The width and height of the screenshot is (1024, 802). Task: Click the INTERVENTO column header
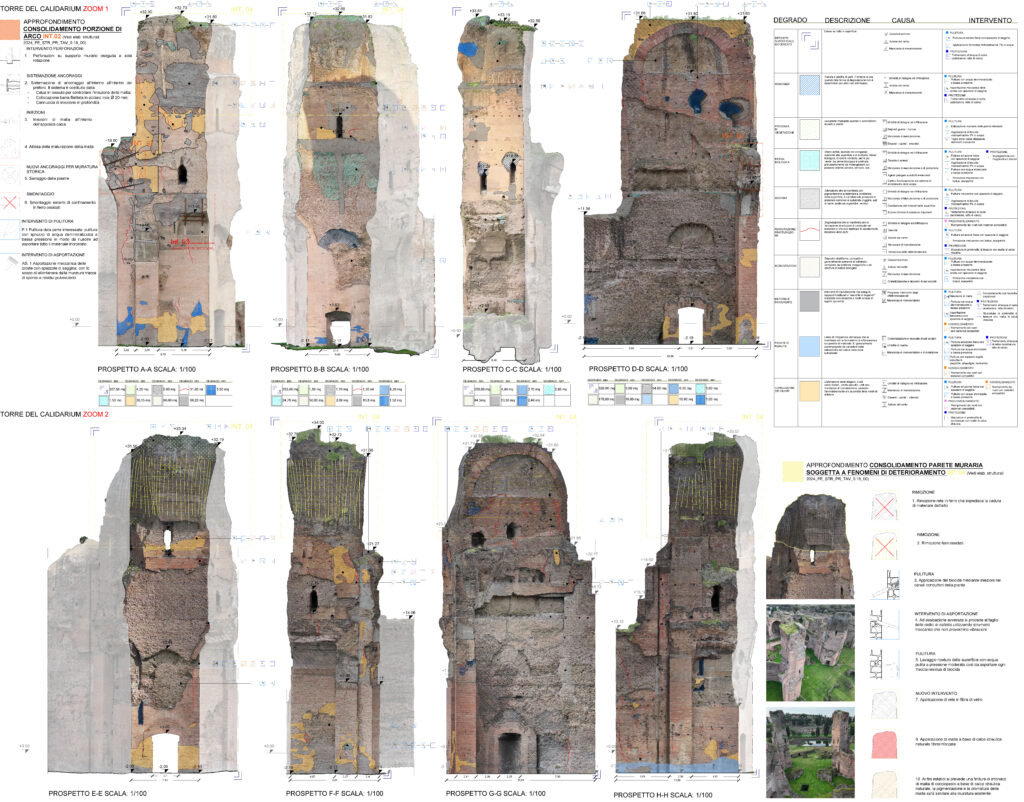click(x=979, y=20)
